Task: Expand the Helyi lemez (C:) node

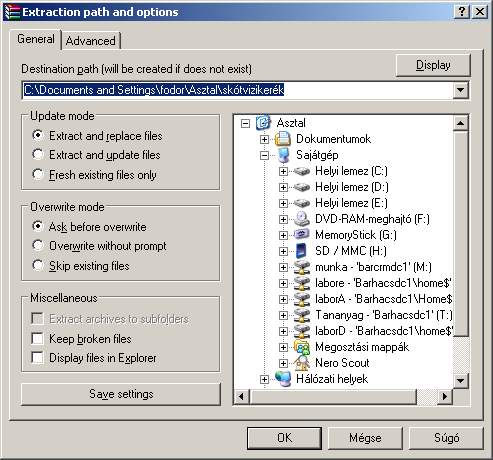Action: point(283,171)
